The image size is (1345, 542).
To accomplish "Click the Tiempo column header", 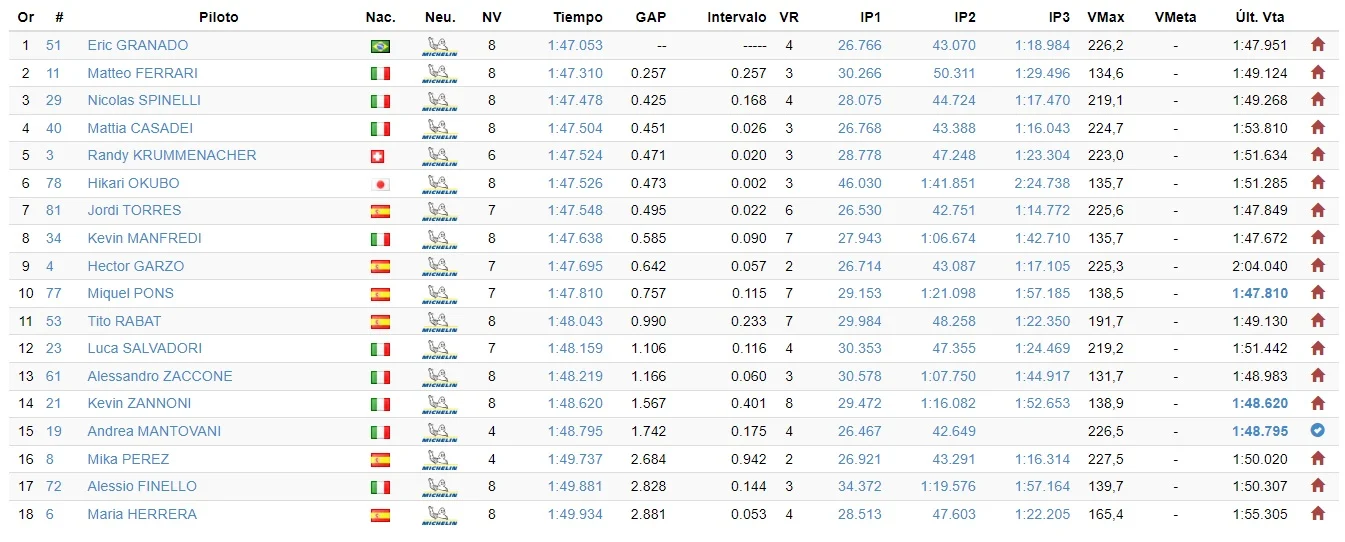I will click(x=578, y=17).
